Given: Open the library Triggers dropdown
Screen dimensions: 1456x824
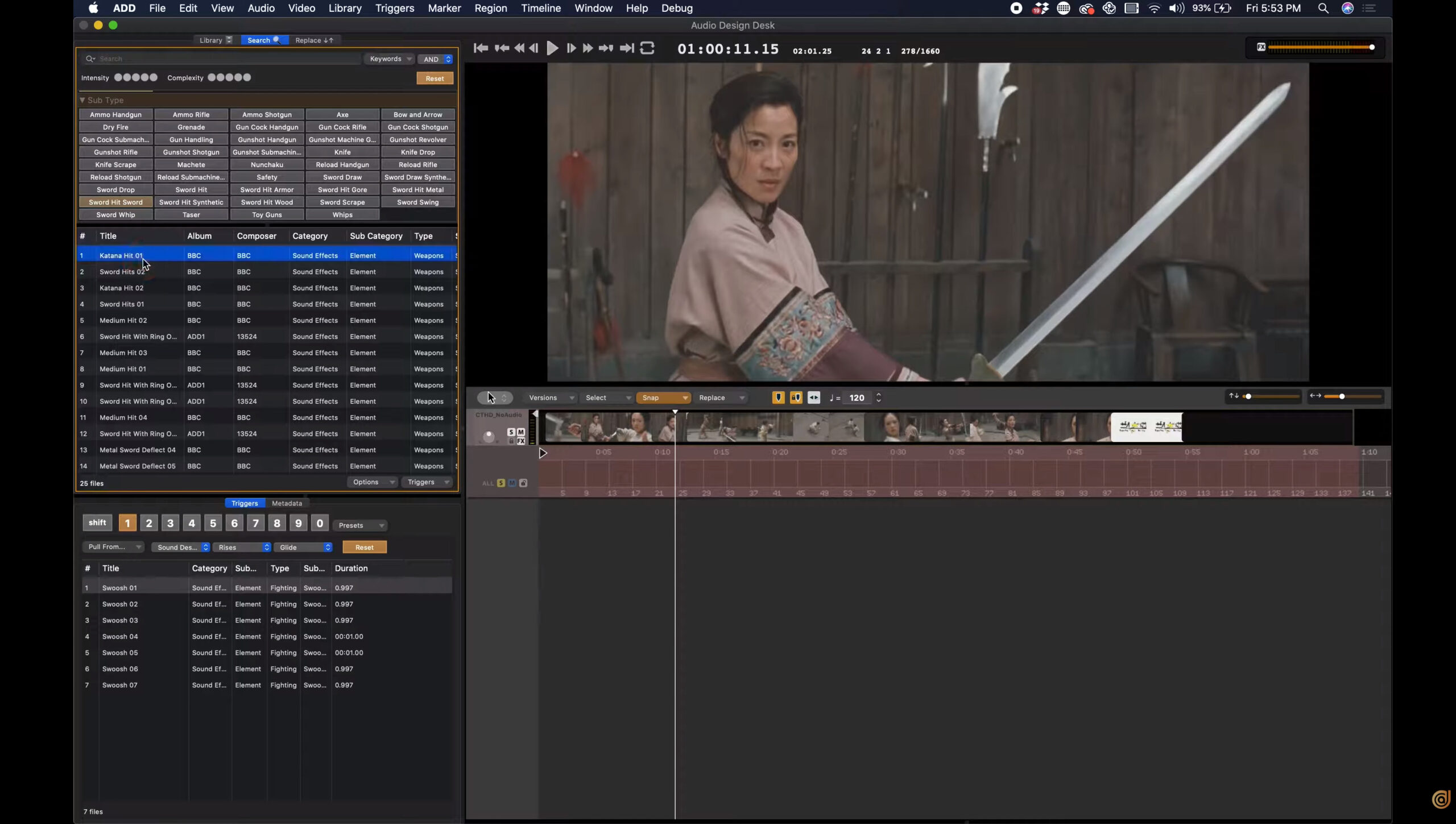Looking at the screenshot, I should click(x=428, y=482).
